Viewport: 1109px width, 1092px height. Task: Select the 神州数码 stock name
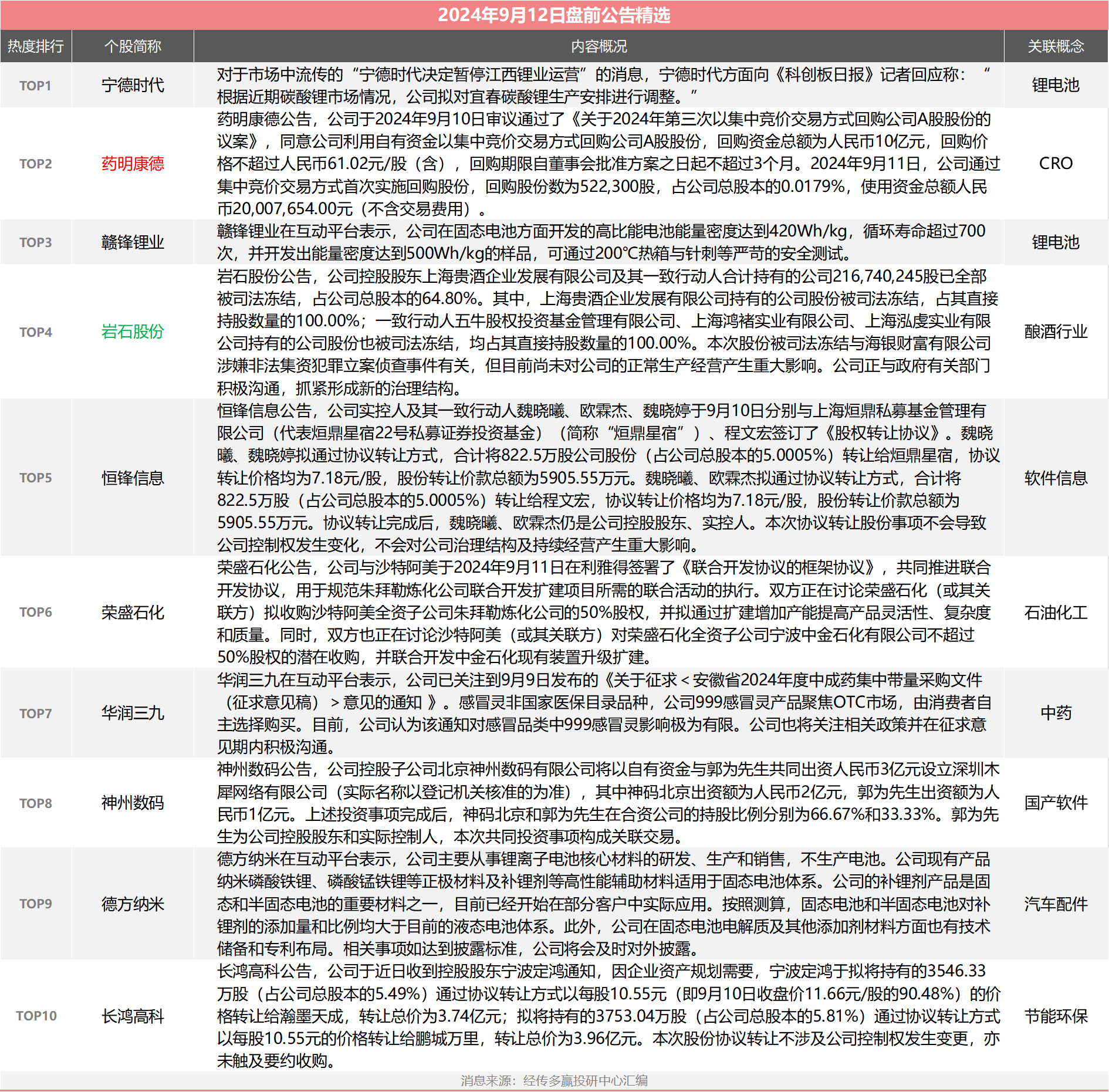pos(133,803)
